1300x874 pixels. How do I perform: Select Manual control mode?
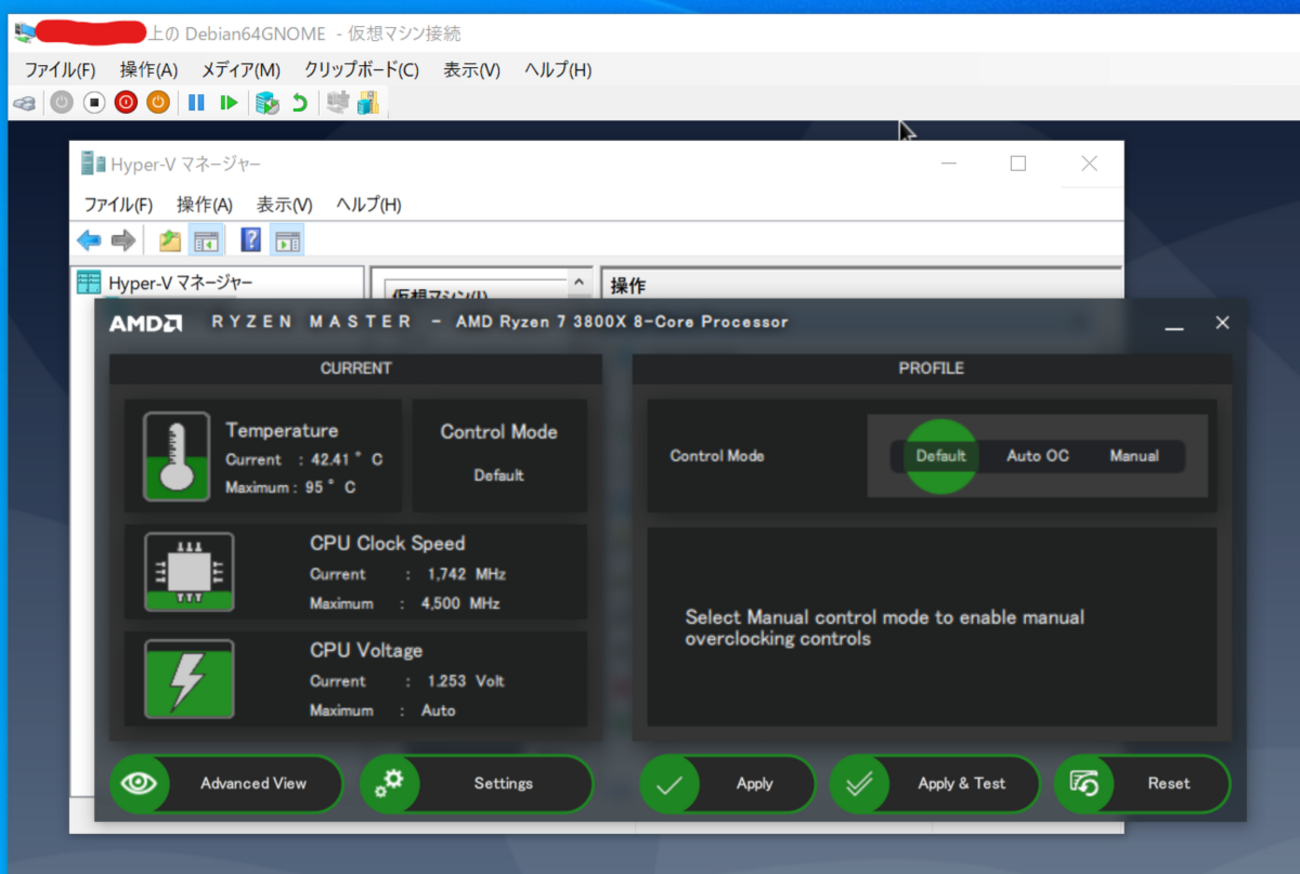1134,456
